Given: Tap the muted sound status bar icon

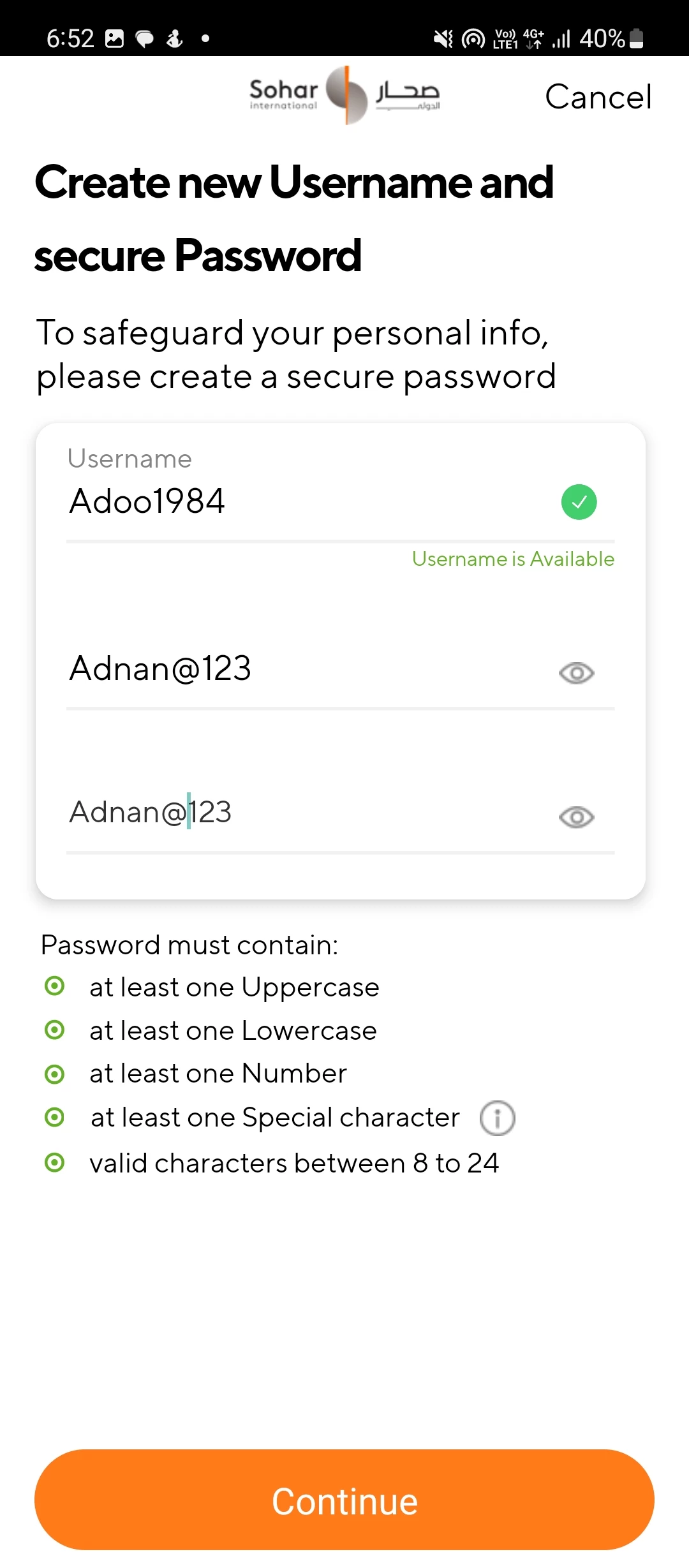Looking at the screenshot, I should coord(443,39).
